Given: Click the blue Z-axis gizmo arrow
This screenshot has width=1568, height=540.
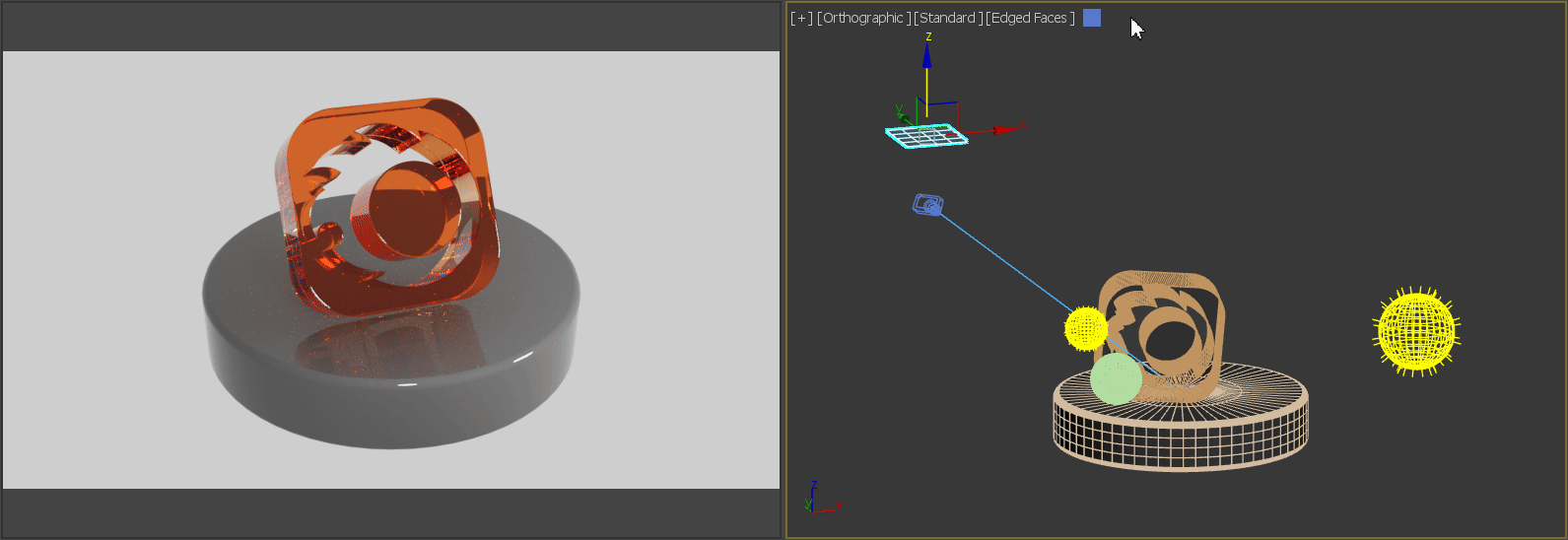Looking at the screenshot, I should pyautogui.click(x=927, y=57).
